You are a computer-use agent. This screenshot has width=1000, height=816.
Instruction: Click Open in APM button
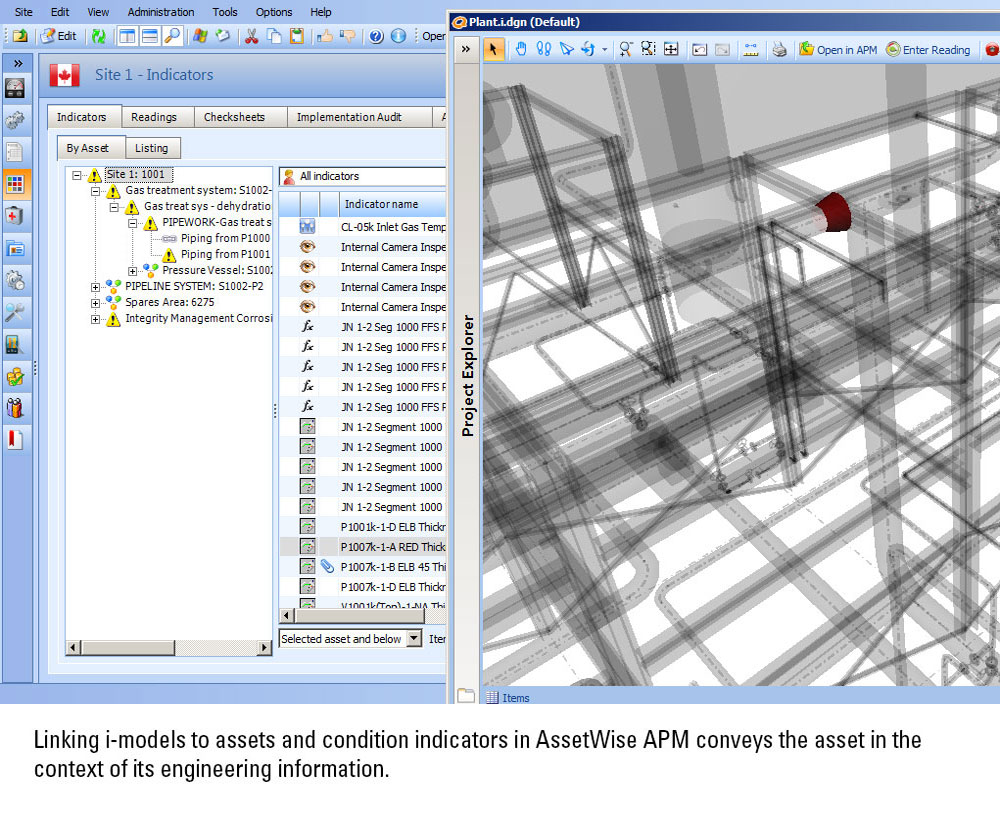pyautogui.click(x=838, y=49)
